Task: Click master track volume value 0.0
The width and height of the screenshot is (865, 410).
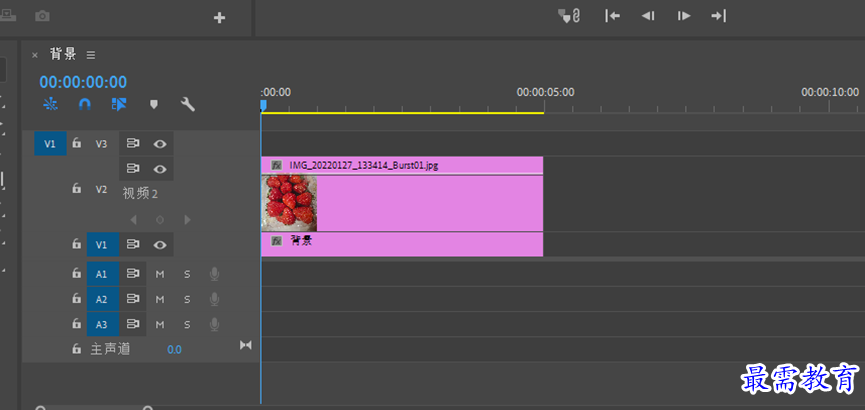Action: click(x=174, y=349)
